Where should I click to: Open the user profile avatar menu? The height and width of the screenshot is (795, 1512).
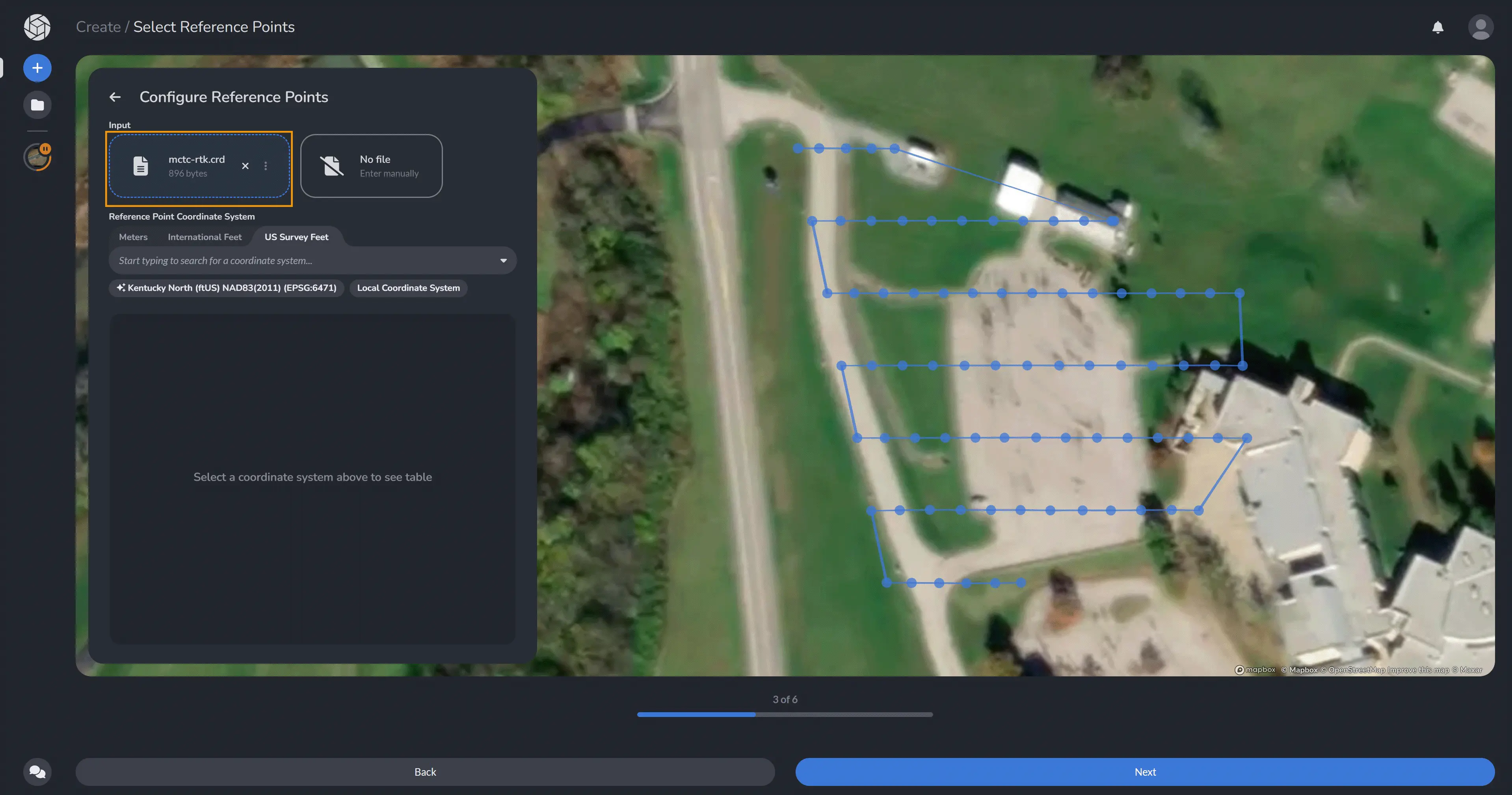tap(1482, 27)
